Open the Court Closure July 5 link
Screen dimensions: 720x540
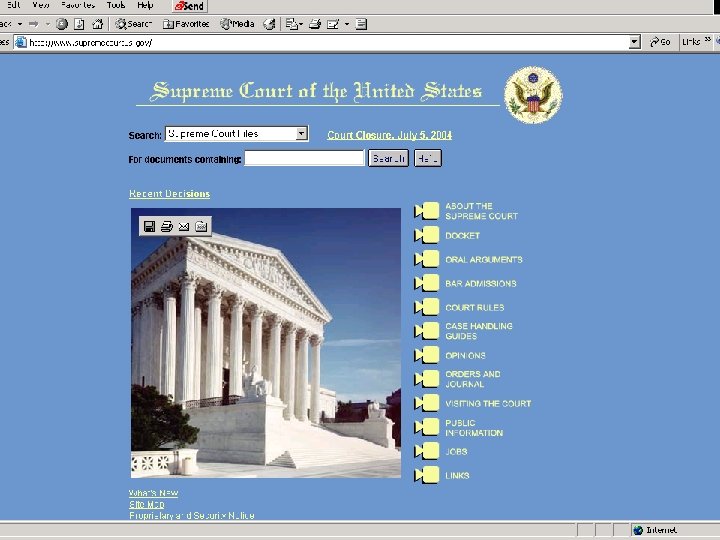click(x=389, y=135)
